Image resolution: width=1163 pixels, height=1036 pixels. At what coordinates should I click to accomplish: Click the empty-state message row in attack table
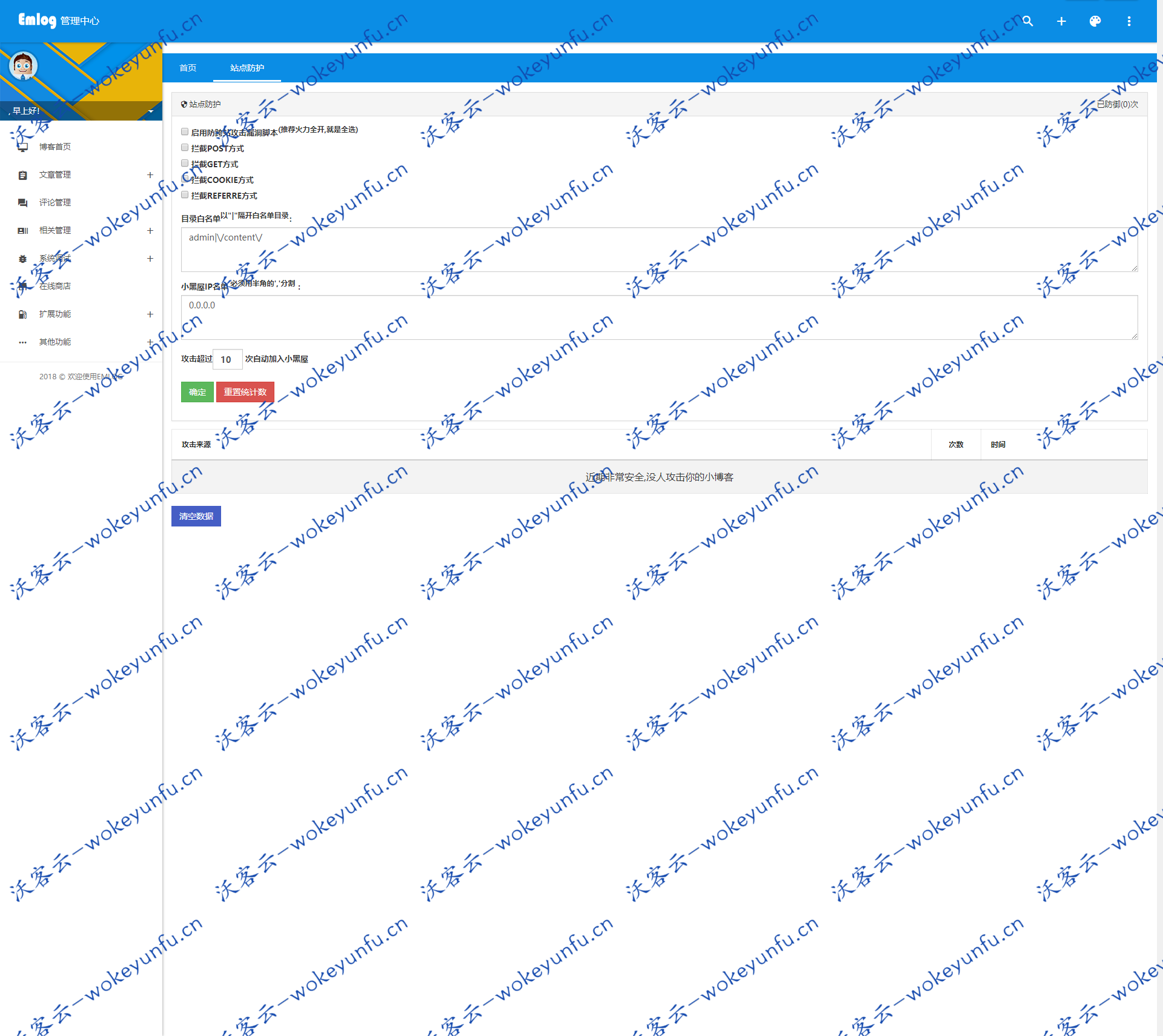pos(659,477)
